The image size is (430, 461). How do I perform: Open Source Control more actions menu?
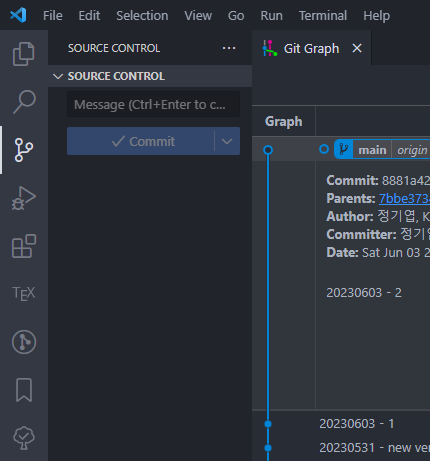(x=229, y=48)
